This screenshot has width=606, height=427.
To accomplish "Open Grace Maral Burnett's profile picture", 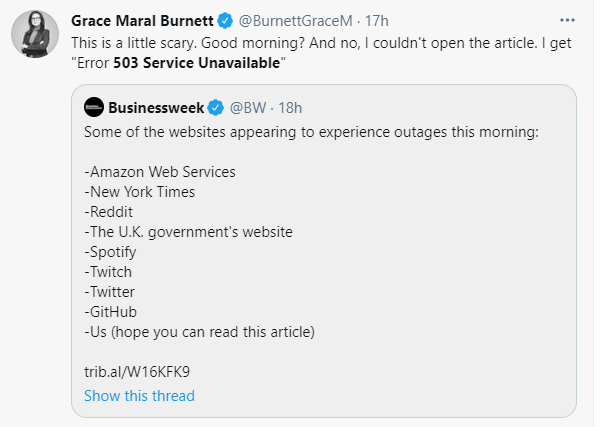I will point(35,34).
